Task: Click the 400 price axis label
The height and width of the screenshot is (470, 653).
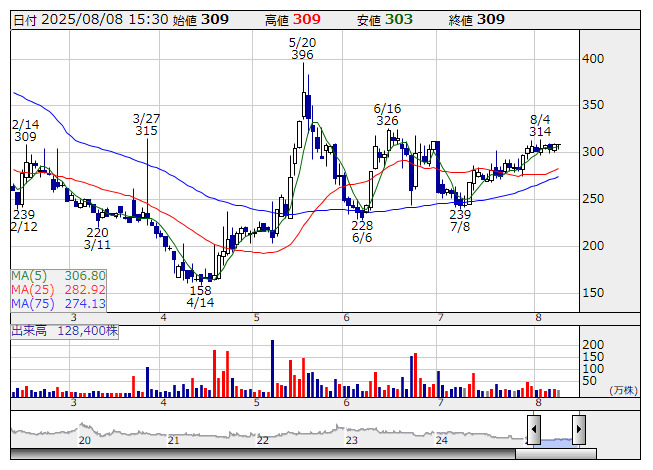Action: pyautogui.click(x=593, y=59)
